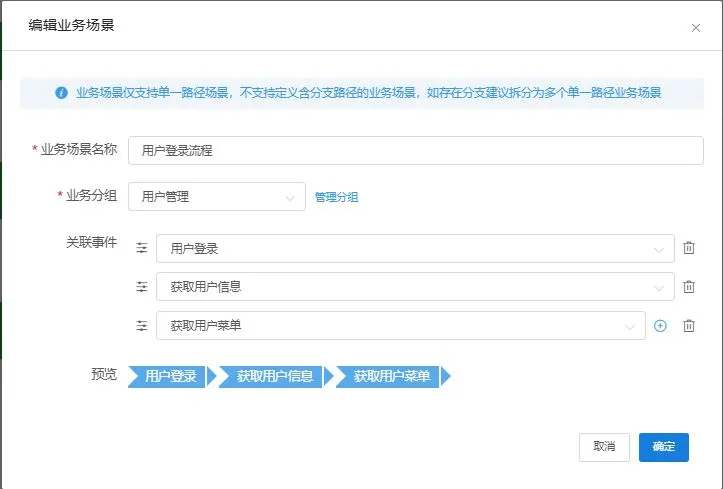Delete the 用户登录 event with trash icon
723x489 pixels.
tap(689, 247)
